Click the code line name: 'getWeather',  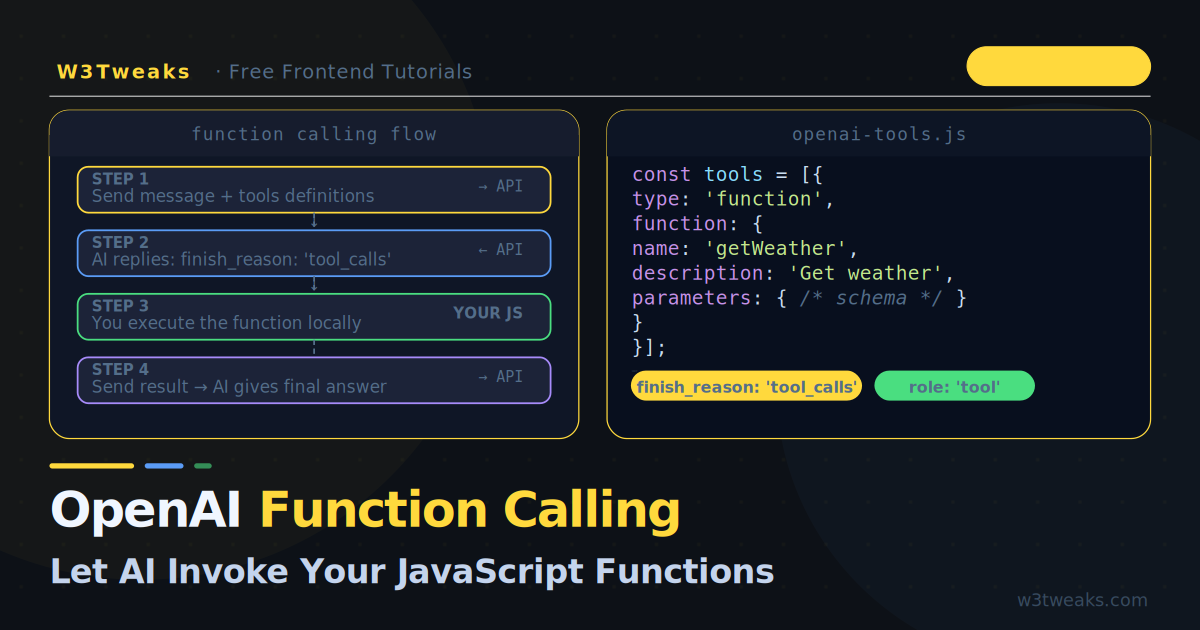tap(745, 248)
